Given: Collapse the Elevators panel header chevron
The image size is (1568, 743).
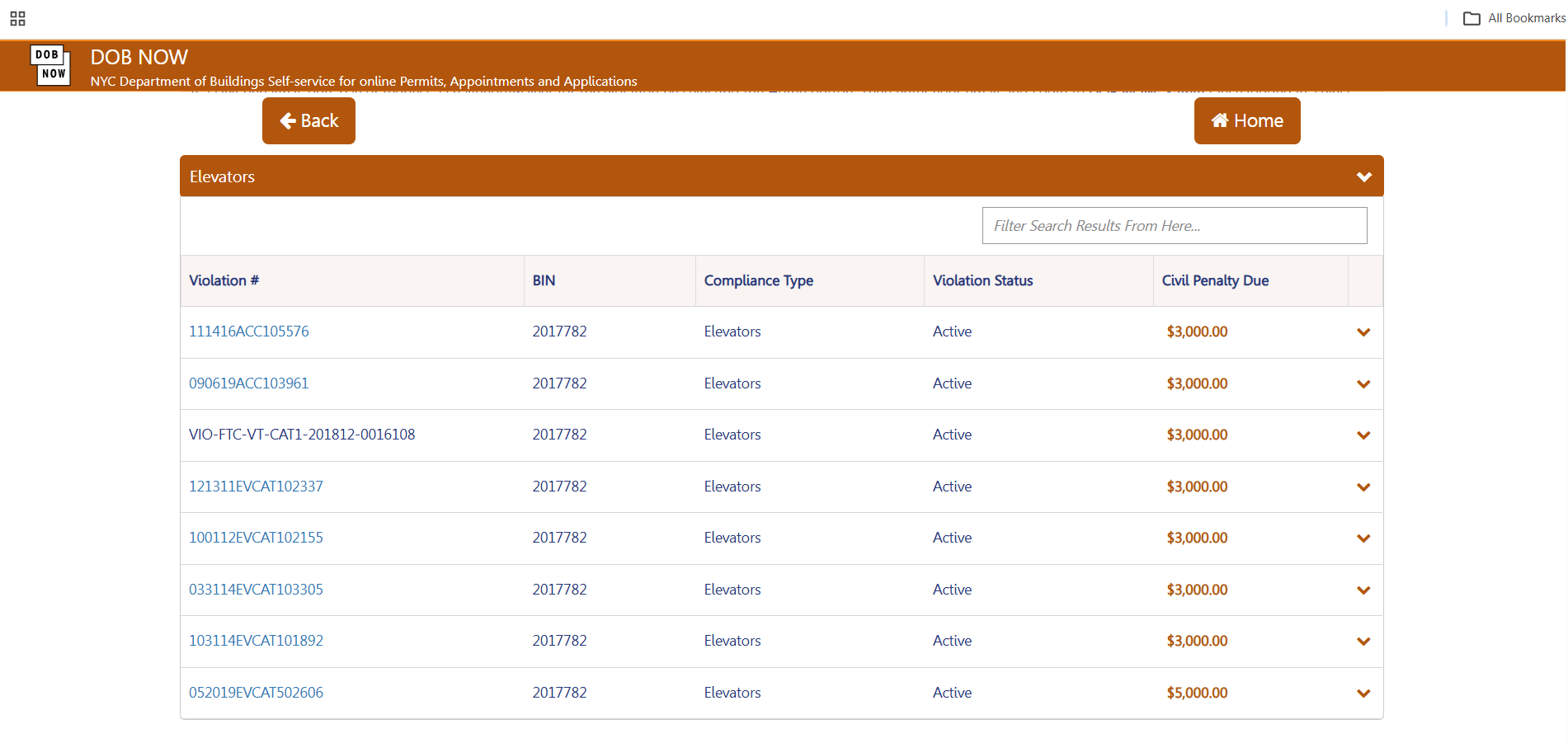Looking at the screenshot, I should (x=1364, y=176).
